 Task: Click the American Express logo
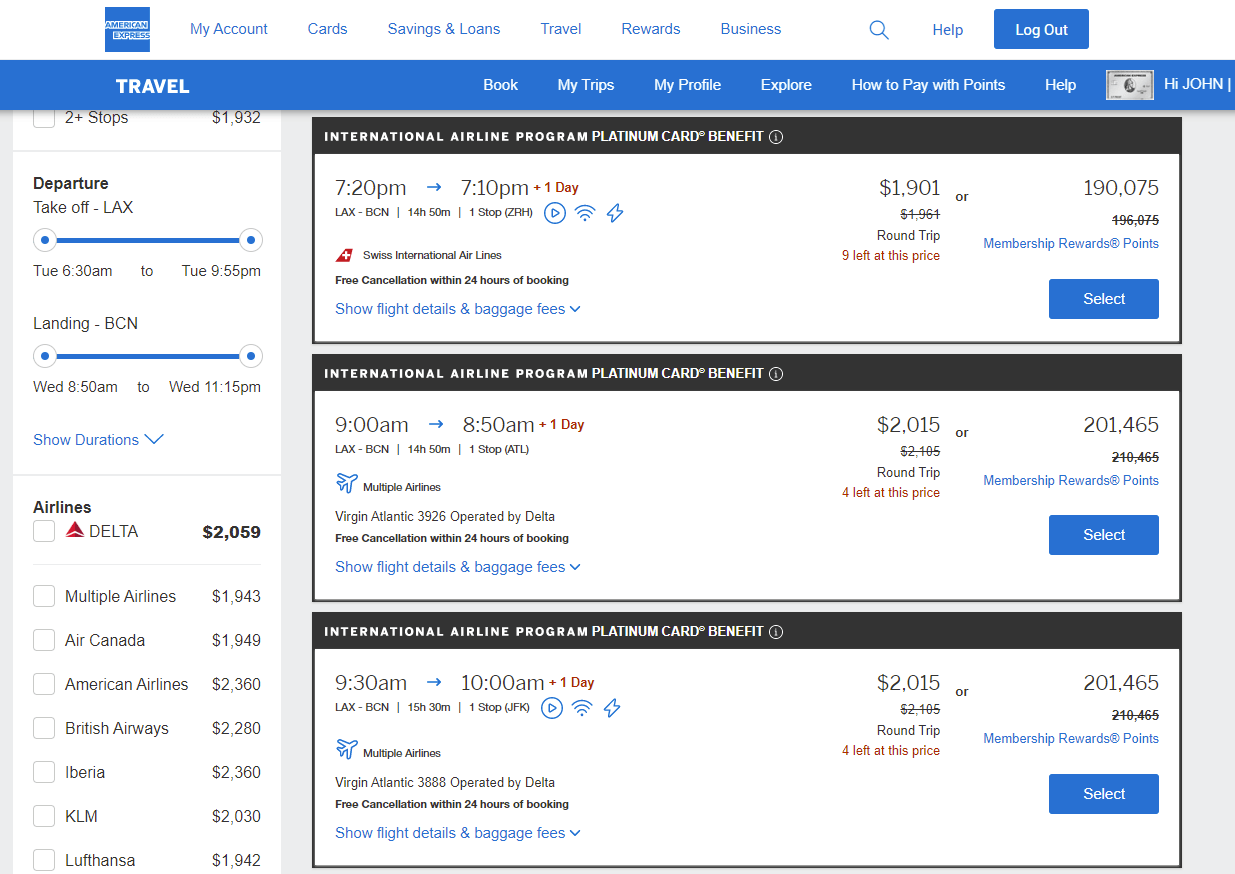pyautogui.click(x=127, y=29)
